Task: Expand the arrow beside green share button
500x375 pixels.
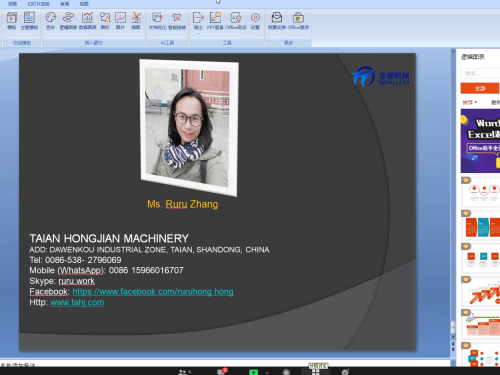Action: coord(267,372)
